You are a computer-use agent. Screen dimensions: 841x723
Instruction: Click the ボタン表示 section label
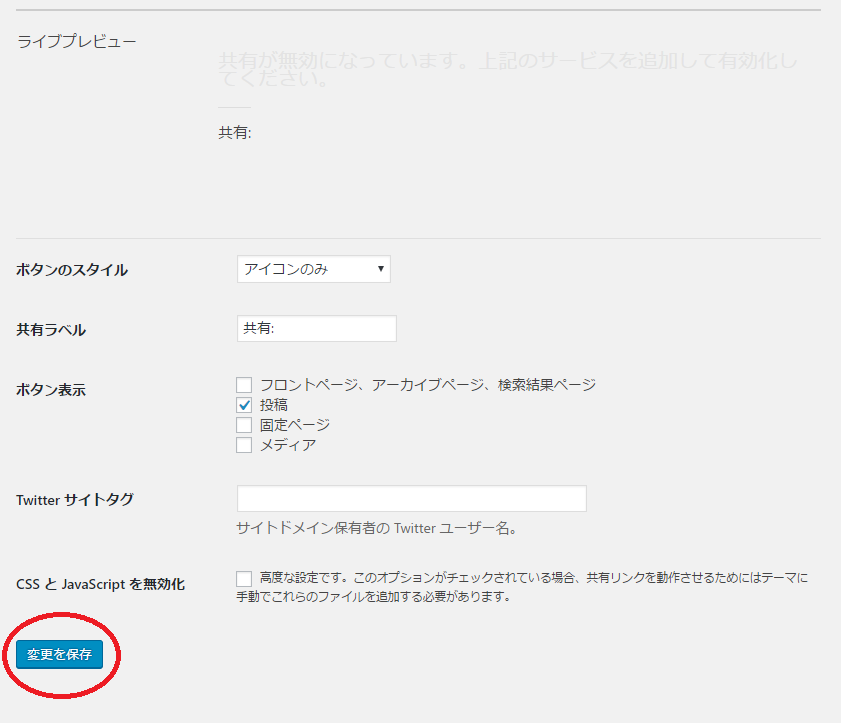click(51, 390)
